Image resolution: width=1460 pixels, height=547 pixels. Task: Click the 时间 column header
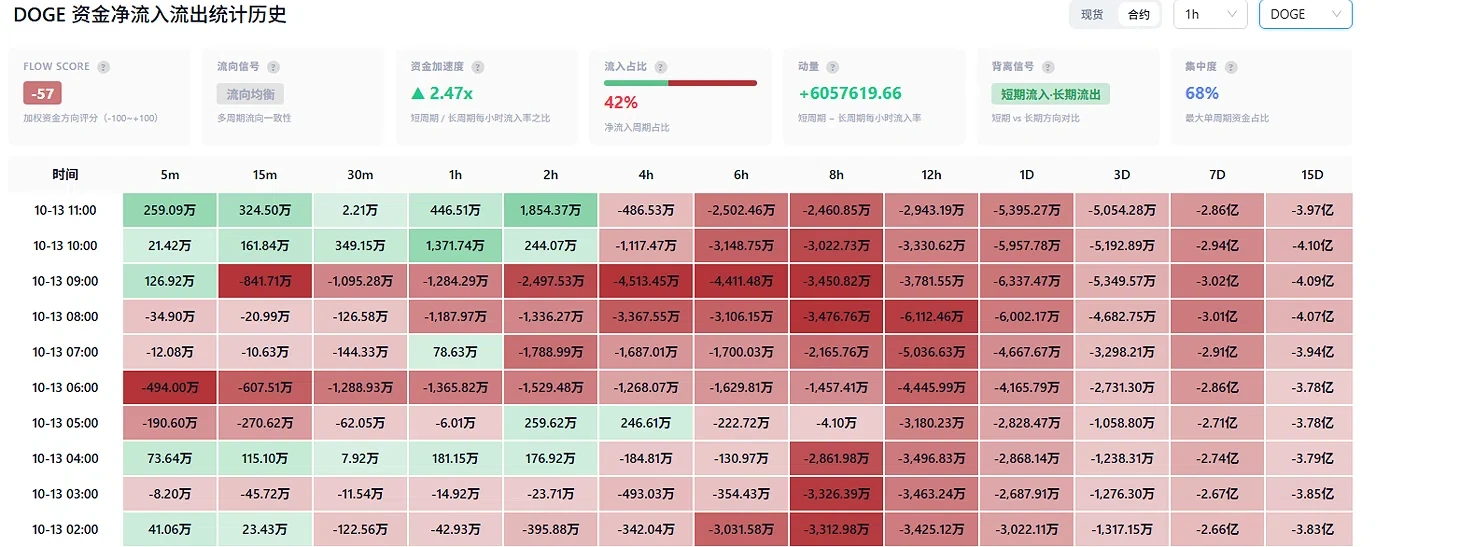tap(65, 175)
